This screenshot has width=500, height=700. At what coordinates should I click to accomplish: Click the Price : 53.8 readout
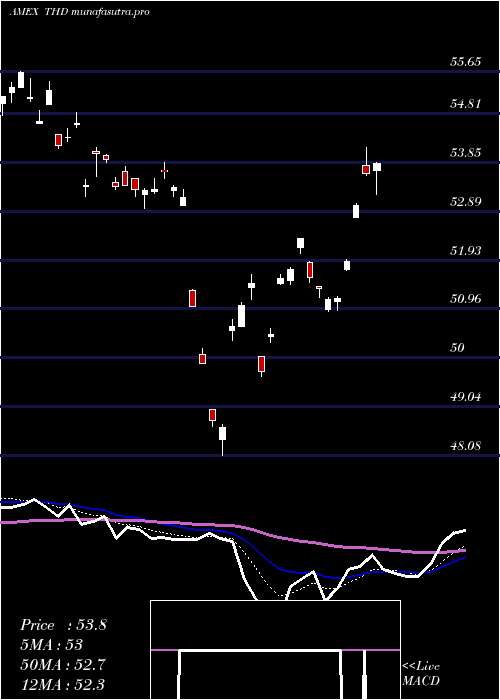(x=63, y=625)
